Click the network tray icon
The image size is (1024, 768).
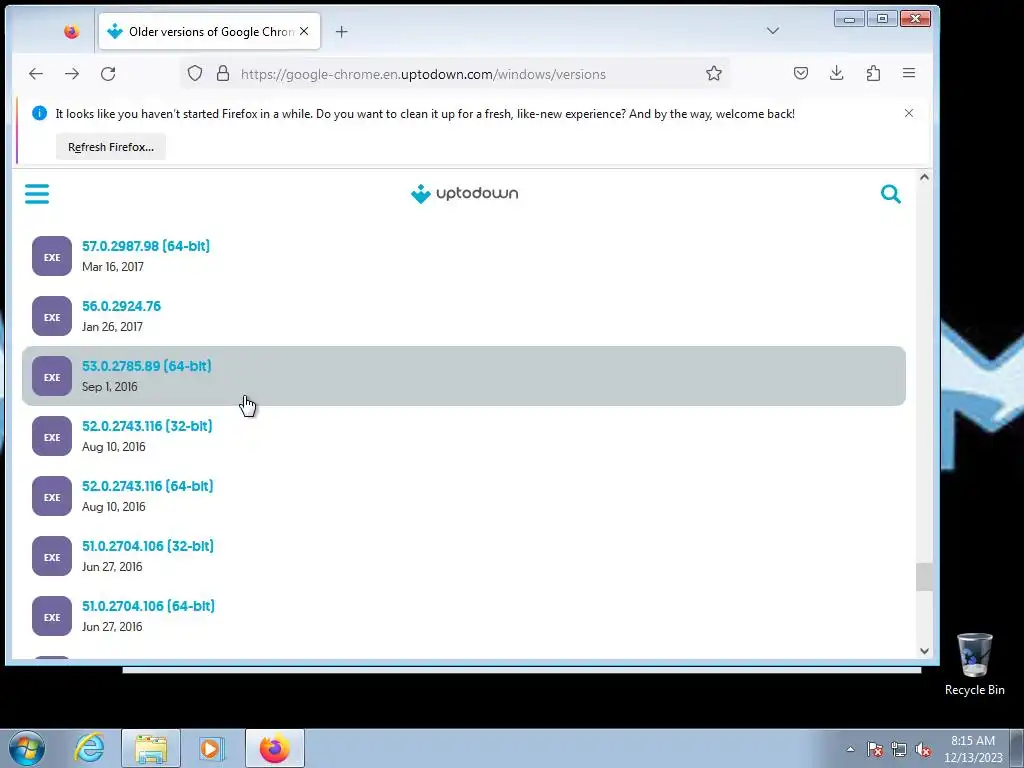pos(899,749)
